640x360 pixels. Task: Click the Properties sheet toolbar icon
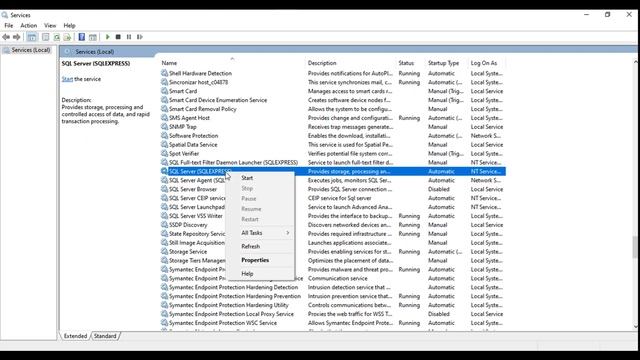click(x=45, y=37)
